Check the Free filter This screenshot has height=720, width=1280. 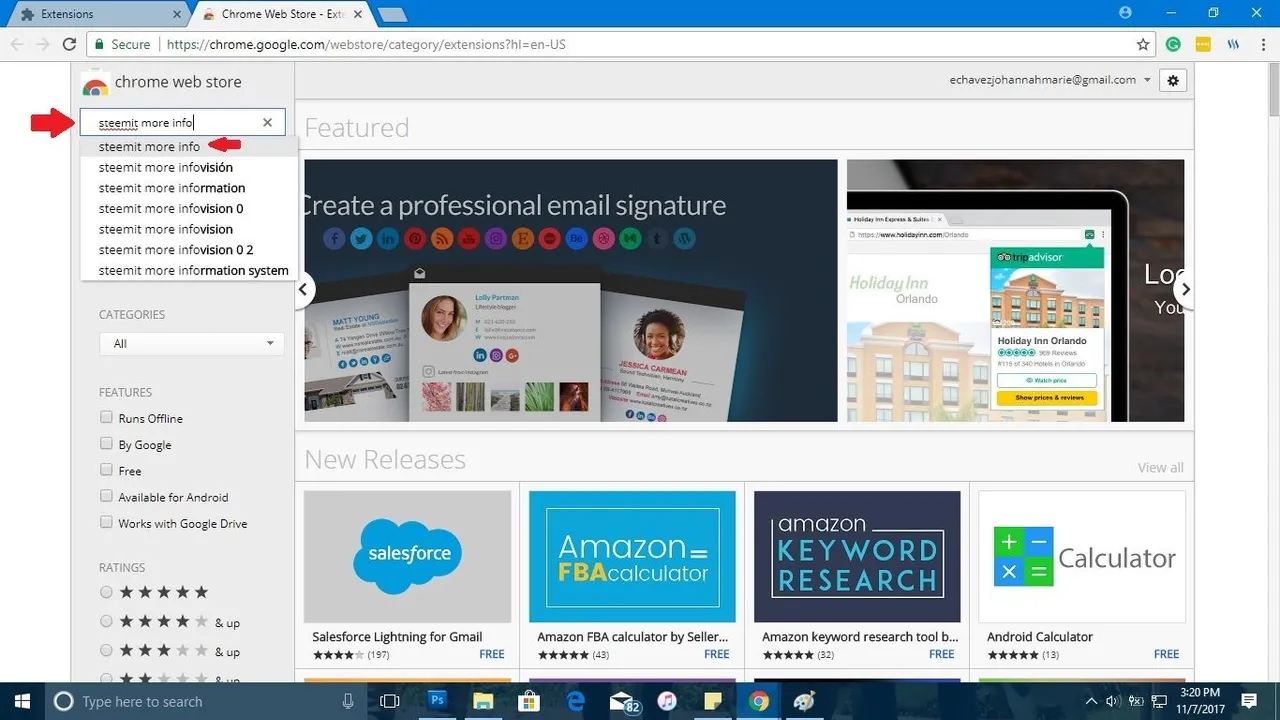point(106,469)
